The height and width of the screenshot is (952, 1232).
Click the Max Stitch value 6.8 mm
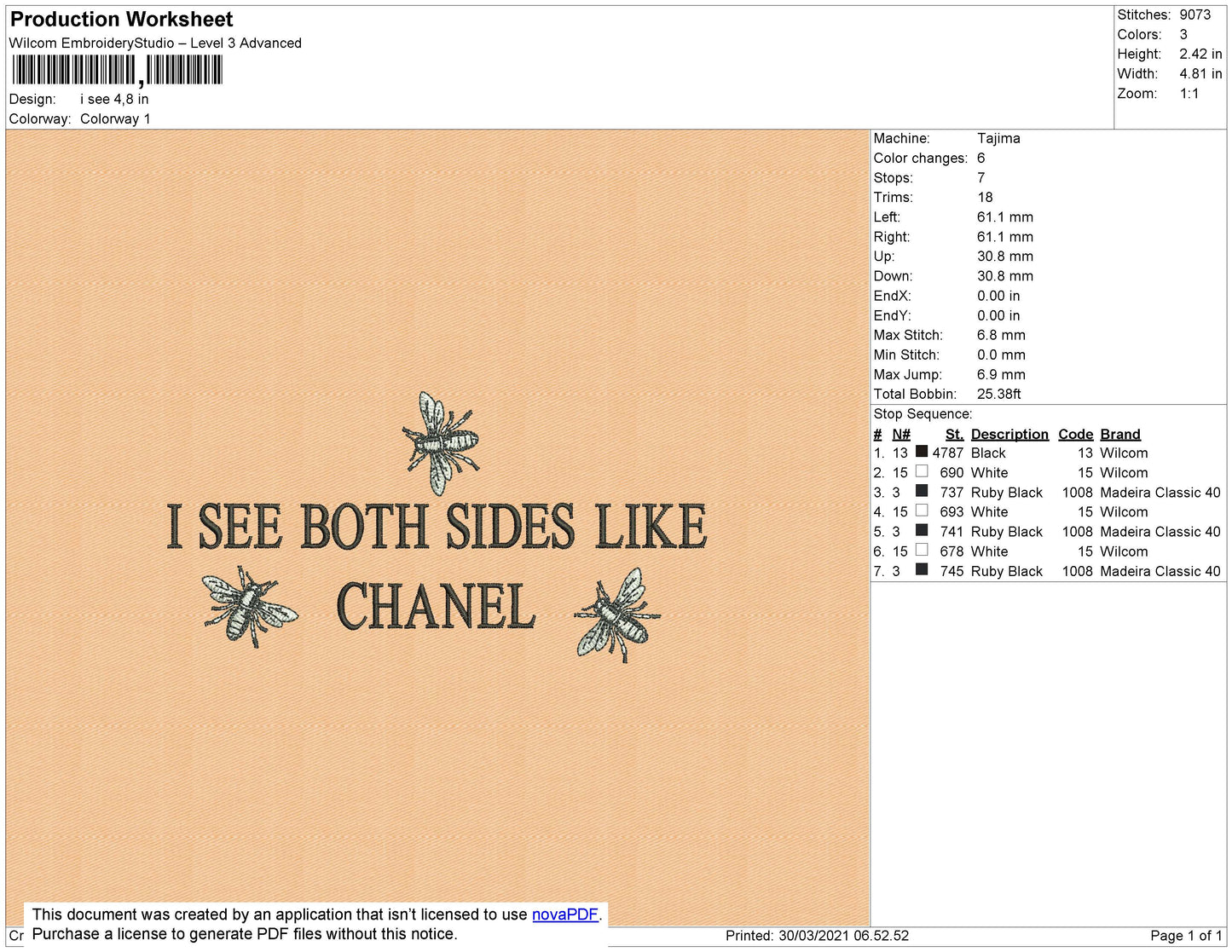click(1001, 336)
